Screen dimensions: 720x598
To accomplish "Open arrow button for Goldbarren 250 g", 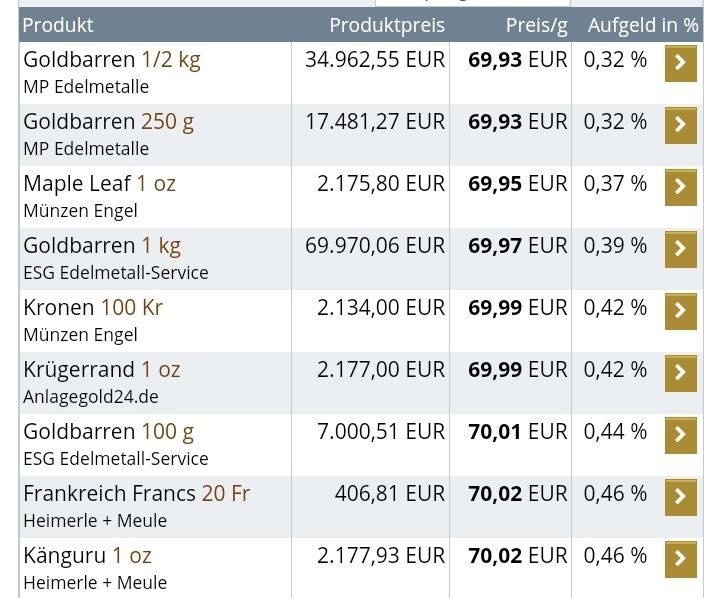I will (x=680, y=125).
